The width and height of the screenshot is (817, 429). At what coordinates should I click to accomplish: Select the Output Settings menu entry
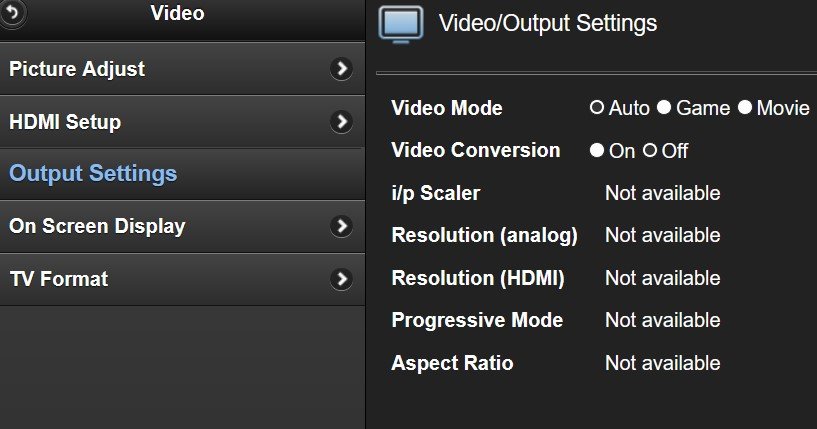pos(93,173)
